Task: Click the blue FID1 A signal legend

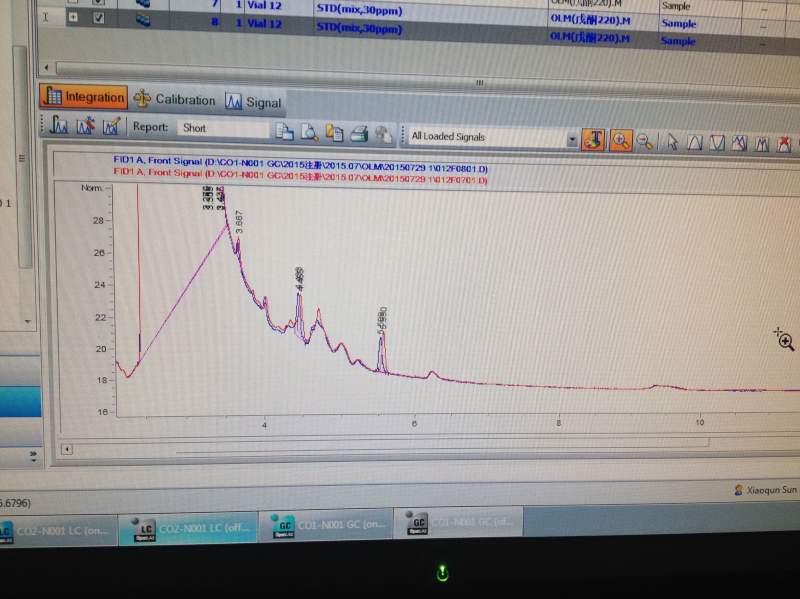Action: 300,164
